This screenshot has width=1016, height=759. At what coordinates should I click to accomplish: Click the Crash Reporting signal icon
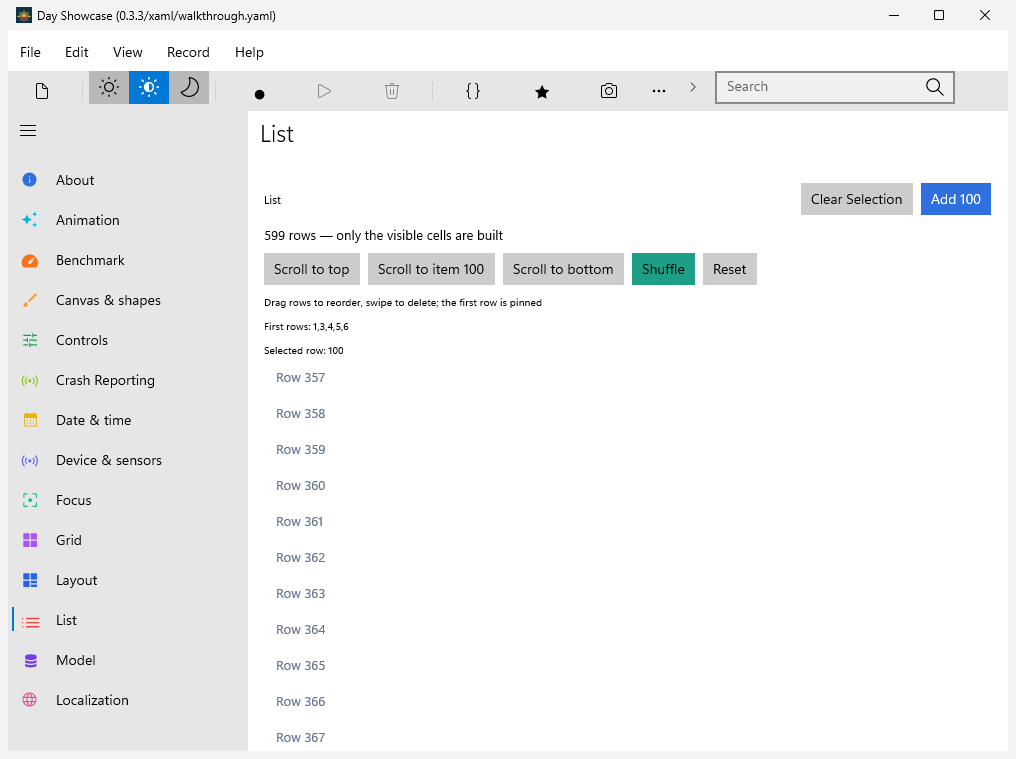(x=30, y=380)
